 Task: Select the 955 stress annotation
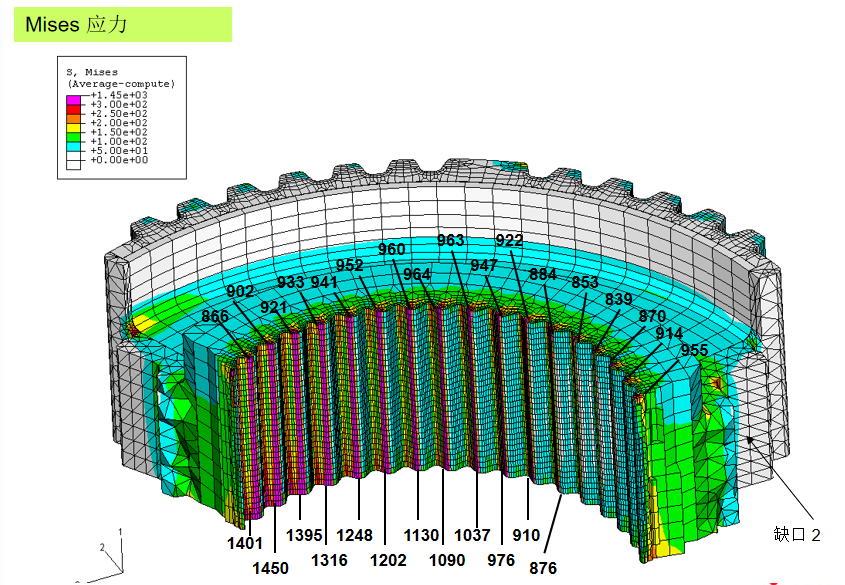694,350
